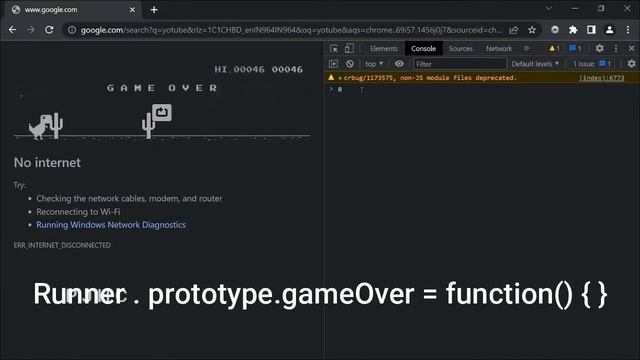Activate DevTools inspect element picker
This screenshot has height=360, width=640.
pos(334,49)
